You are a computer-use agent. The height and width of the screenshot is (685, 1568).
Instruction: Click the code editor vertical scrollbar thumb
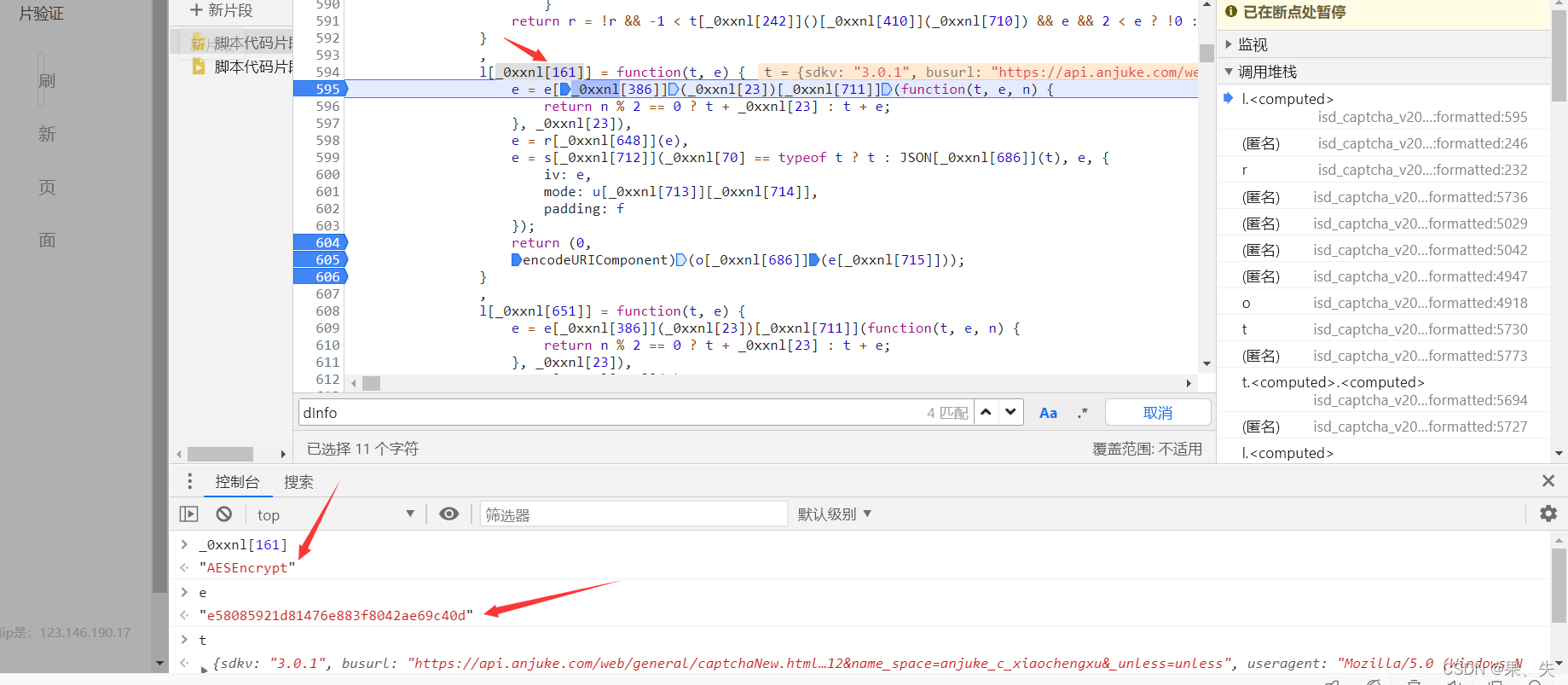pos(1206,53)
